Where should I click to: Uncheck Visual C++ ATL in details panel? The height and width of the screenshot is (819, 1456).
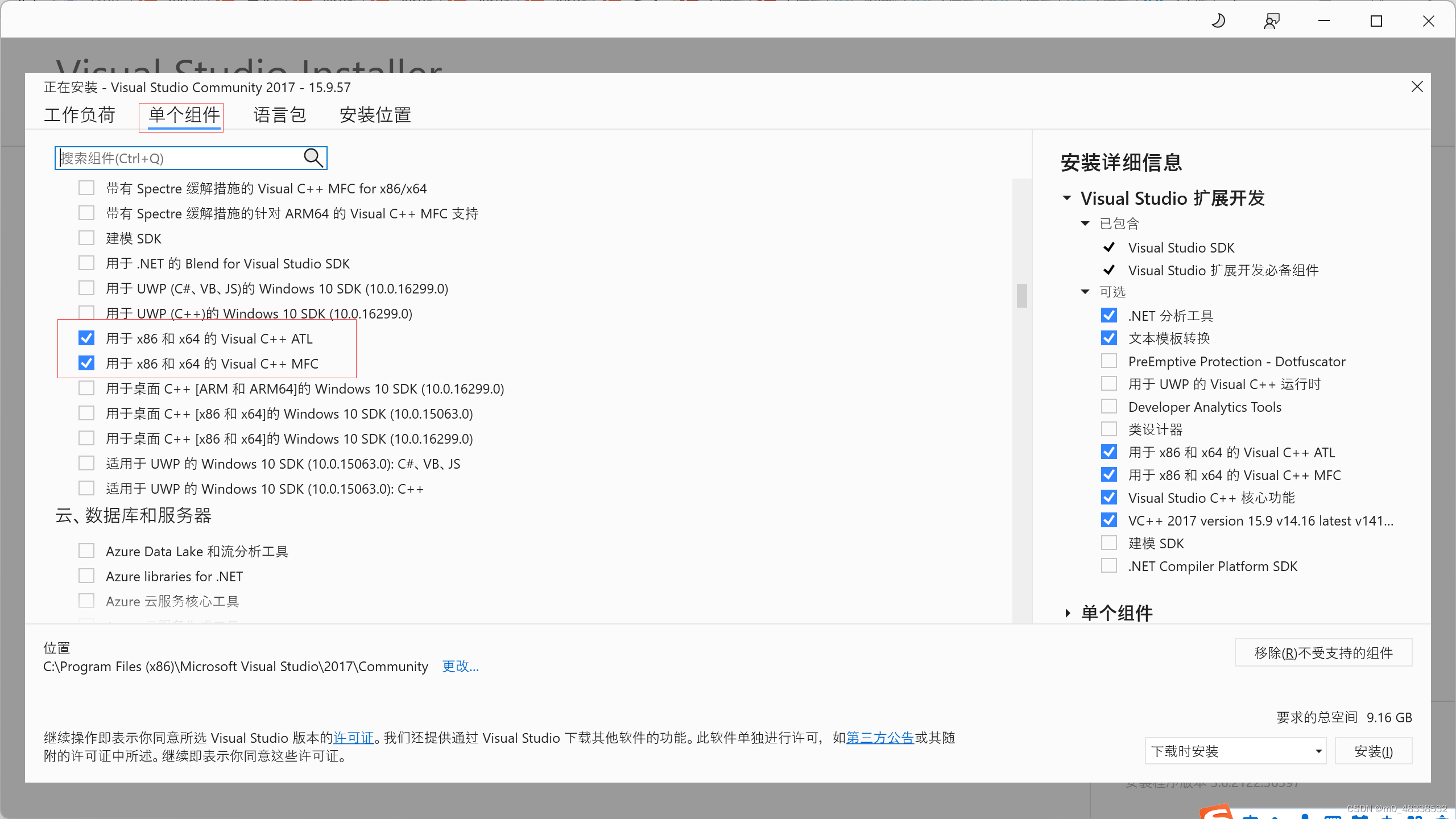tap(1109, 452)
